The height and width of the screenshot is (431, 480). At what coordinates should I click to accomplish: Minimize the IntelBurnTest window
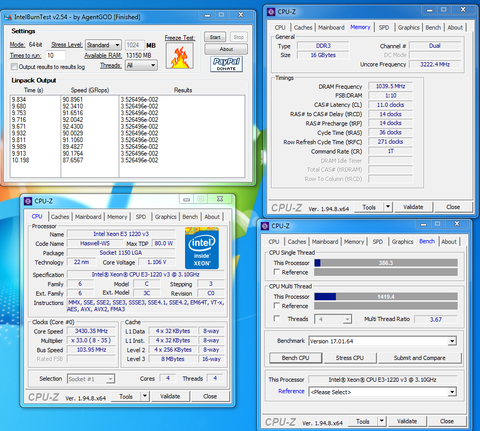coord(207,15)
